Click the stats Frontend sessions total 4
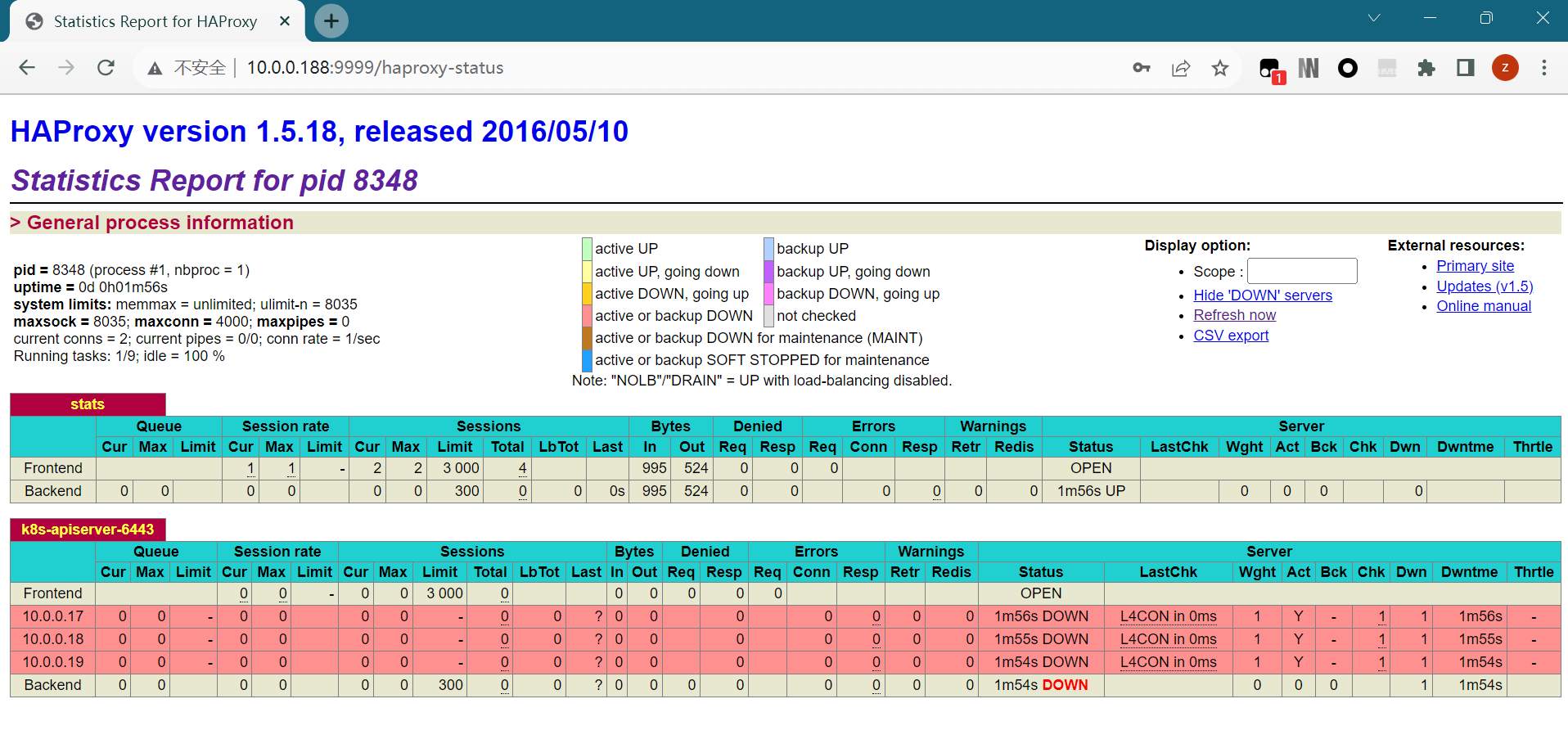 pyautogui.click(x=522, y=468)
